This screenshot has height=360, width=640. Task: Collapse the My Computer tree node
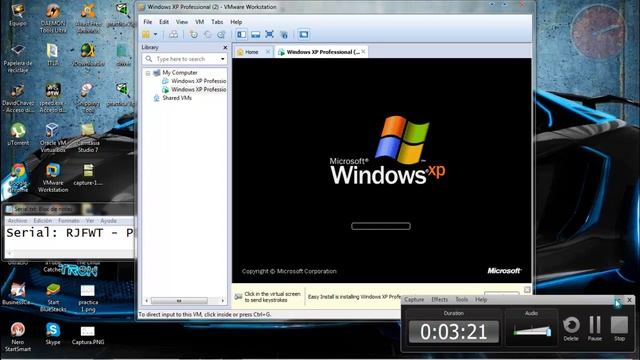pyautogui.click(x=148, y=73)
